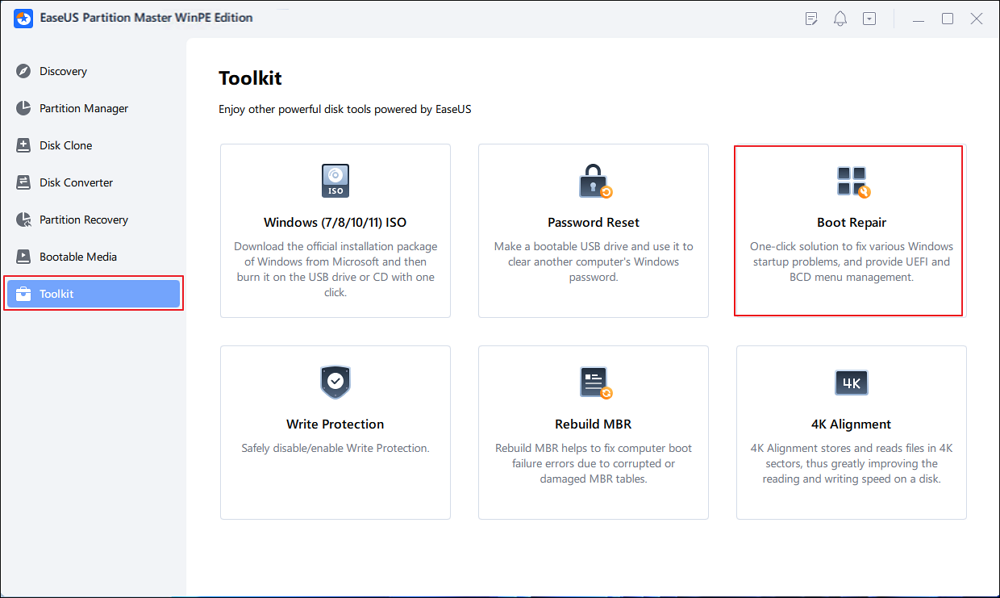
Task: Click the Password Reset padlock icon
Action: [x=594, y=181]
